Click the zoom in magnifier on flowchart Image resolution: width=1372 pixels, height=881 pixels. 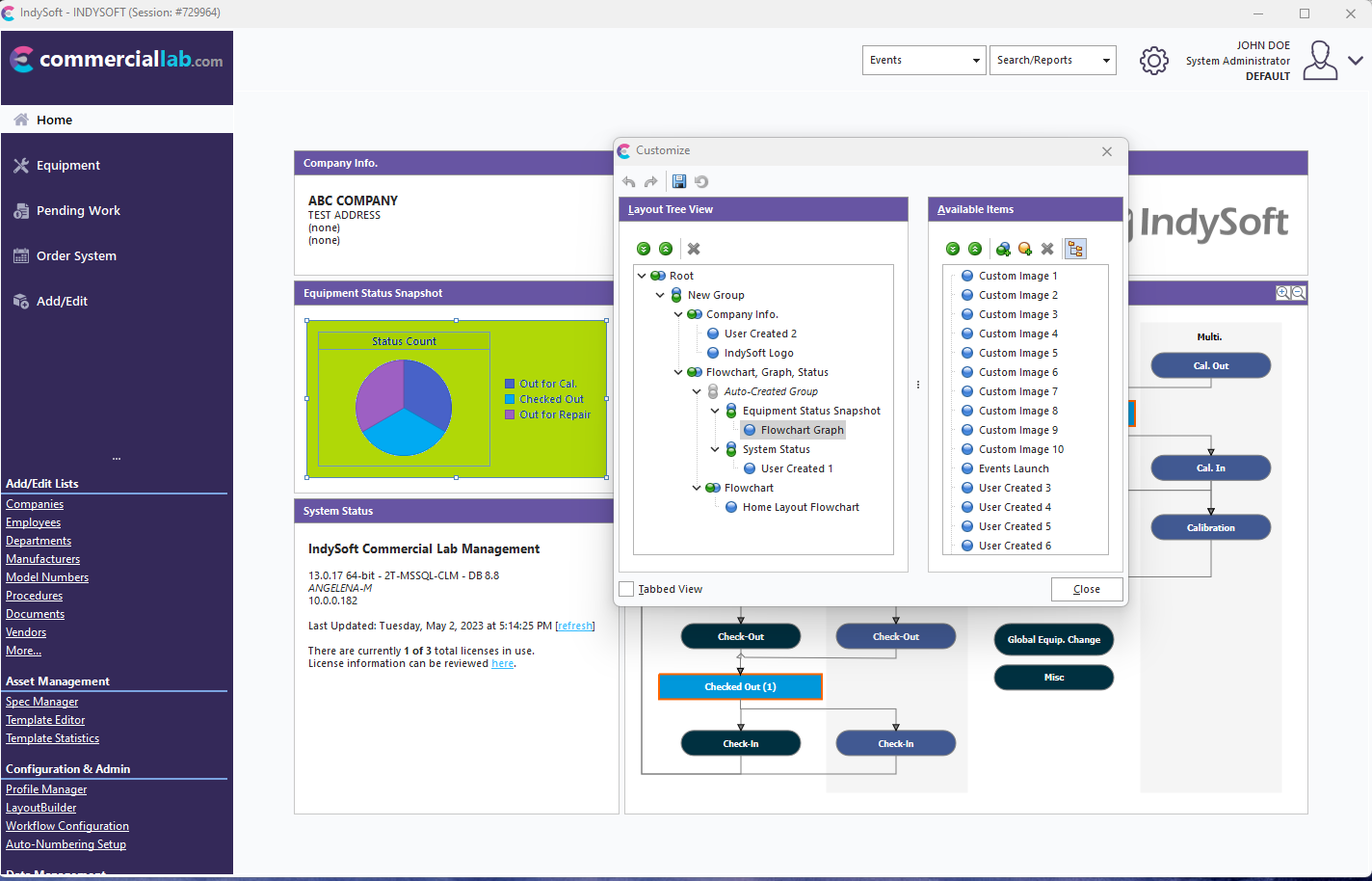pos(1283,293)
